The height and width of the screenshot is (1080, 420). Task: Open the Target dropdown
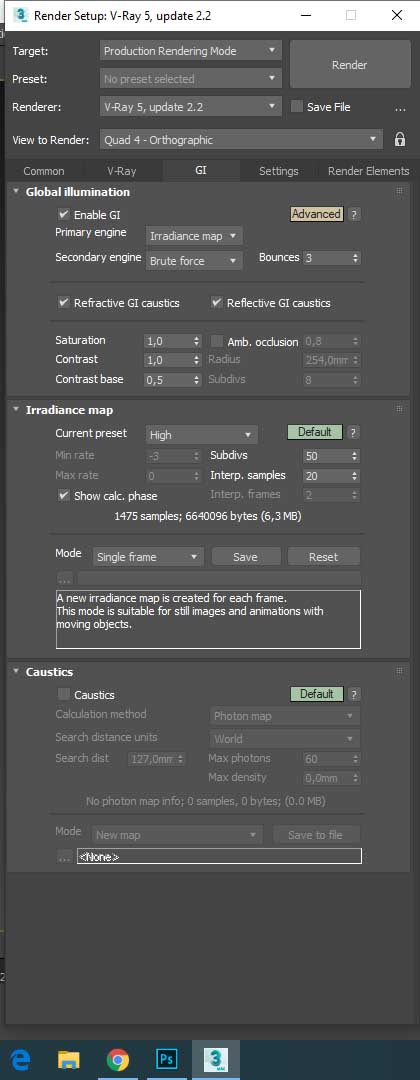(191, 50)
